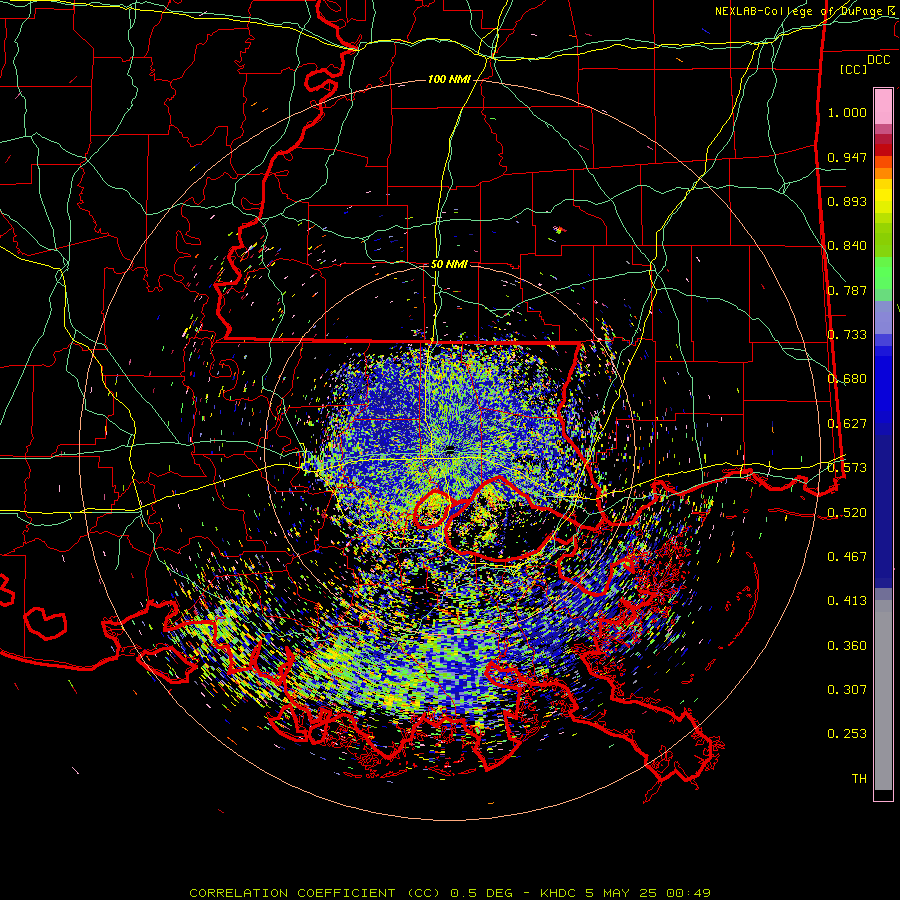
Task: Pick the dark navy segment of the color bar
Action: 883,511
